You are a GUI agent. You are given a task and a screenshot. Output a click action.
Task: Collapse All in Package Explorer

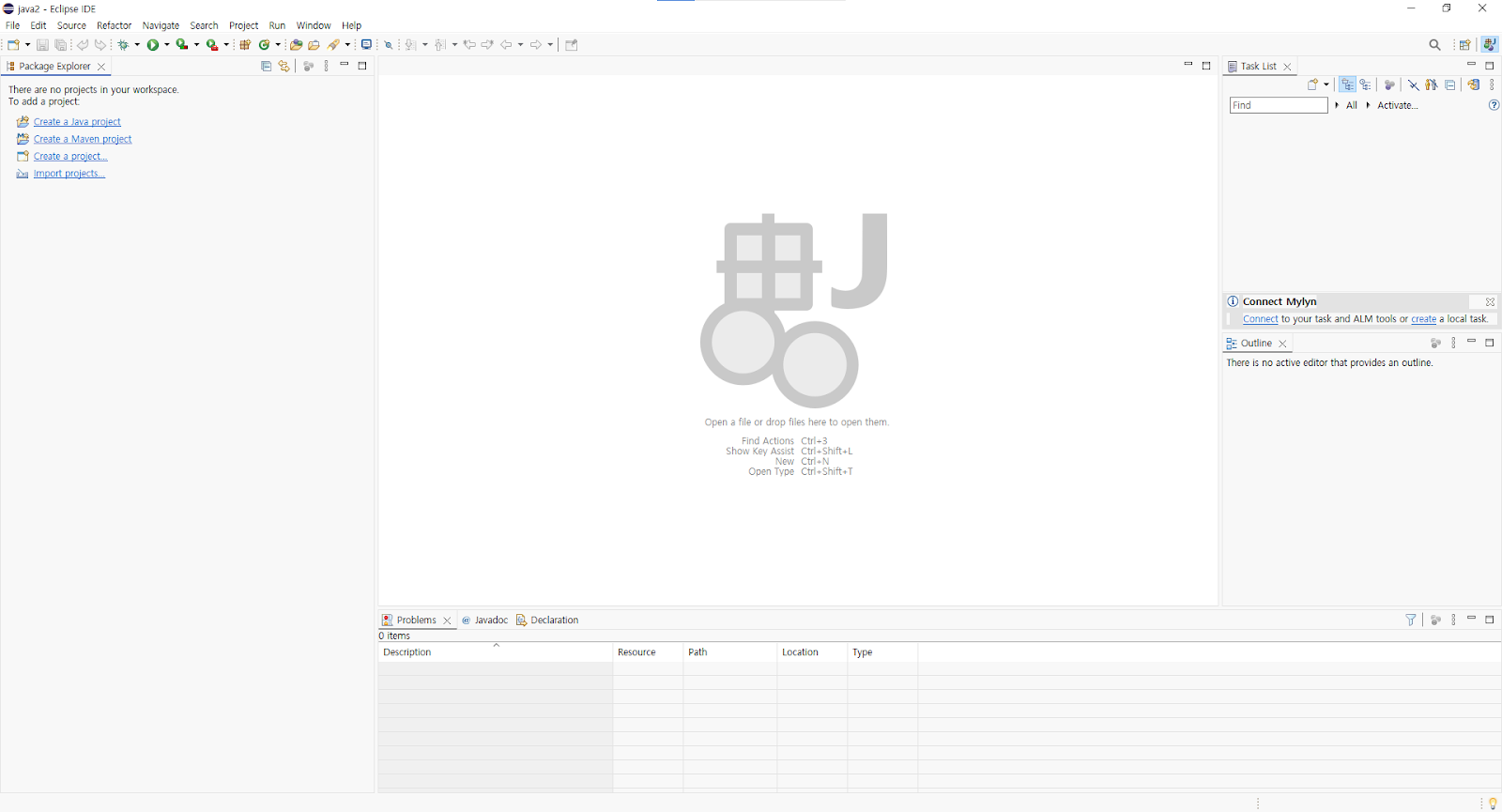click(x=266, y=66)
